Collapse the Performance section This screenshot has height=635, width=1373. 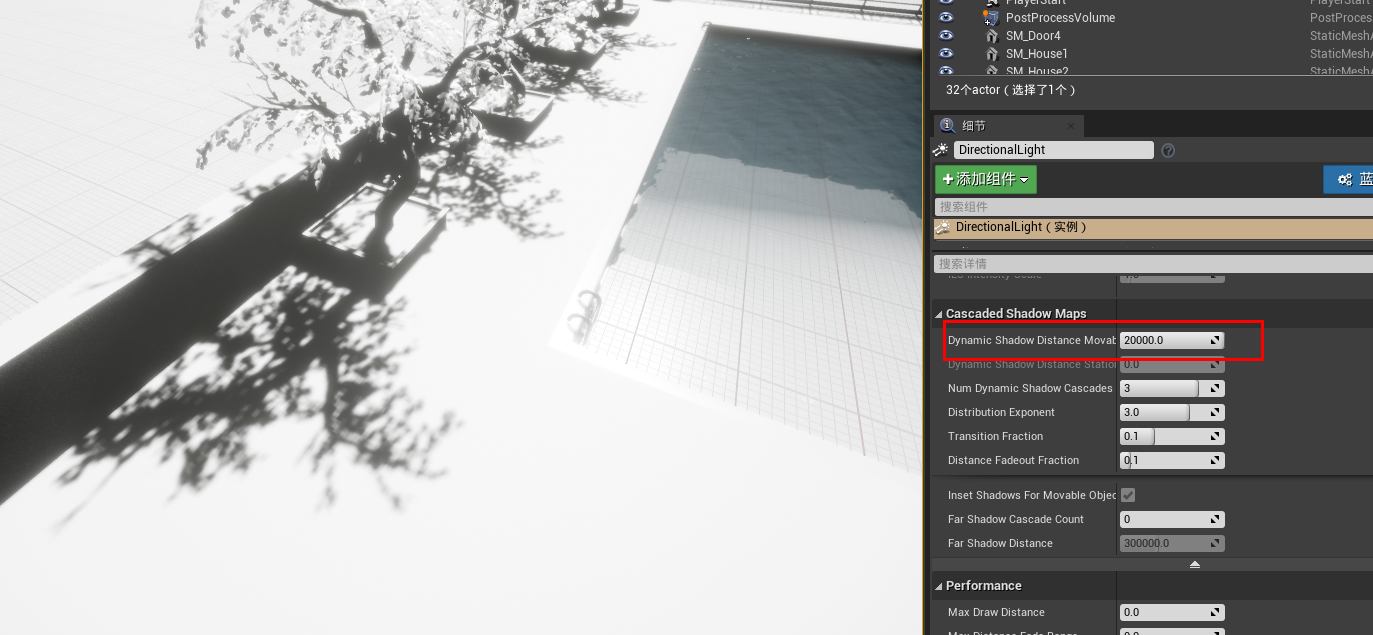(x=939, y=585)
